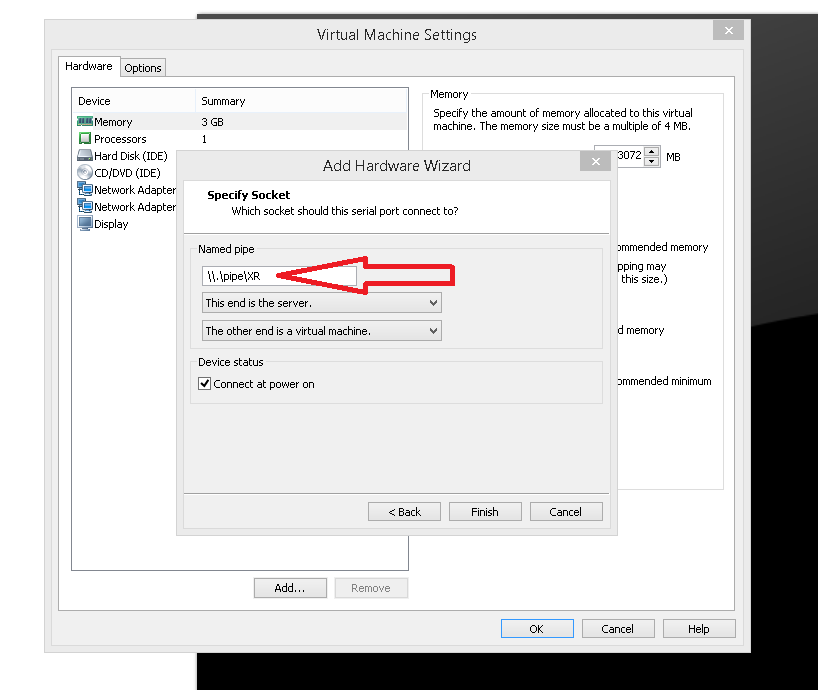Click the Named pipe input field
This screenshot has width=818, height=690.
[x=279, y=276]
